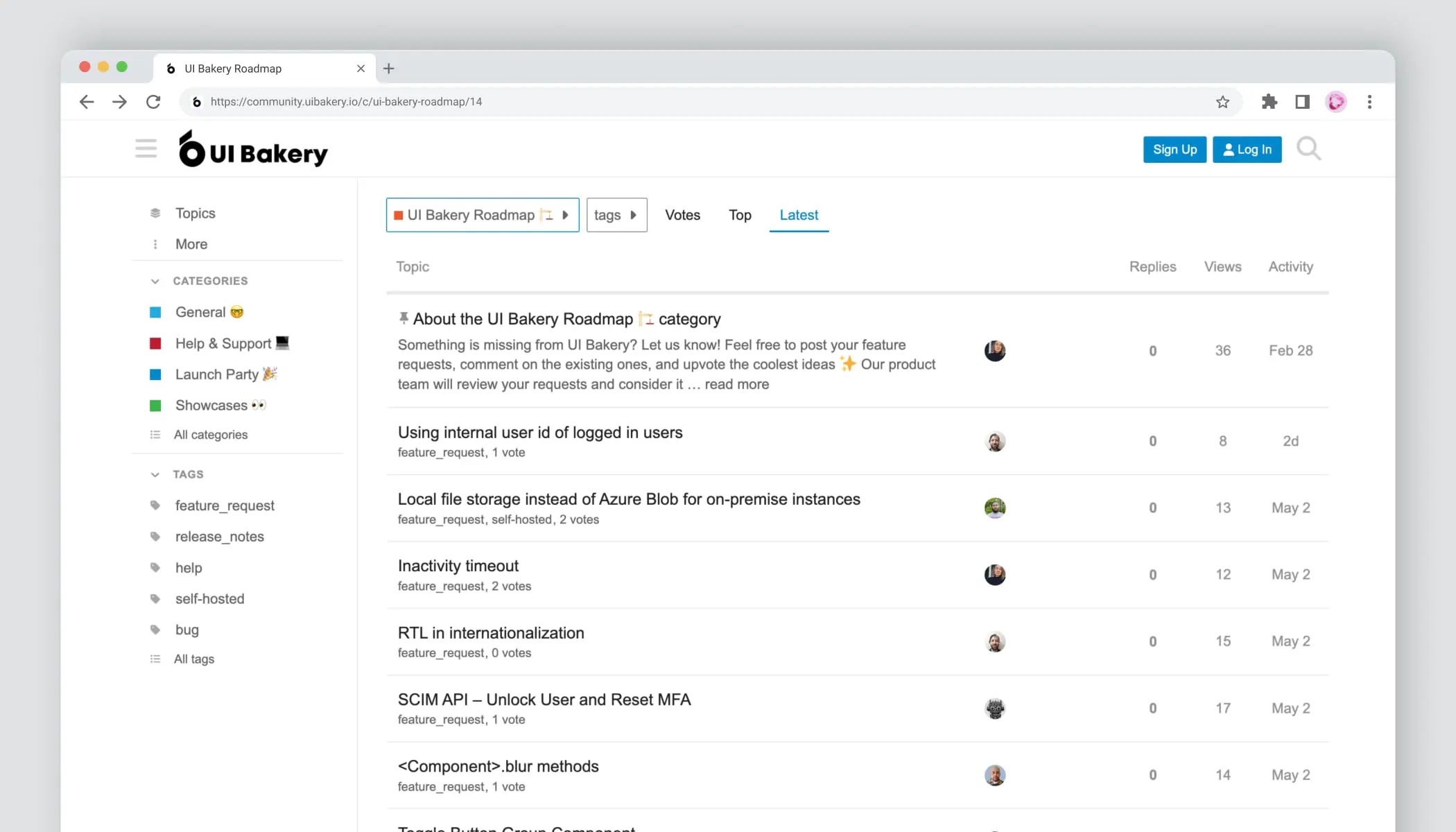Open poster avatar for About the Roadmap category

(x=995, y=351)
